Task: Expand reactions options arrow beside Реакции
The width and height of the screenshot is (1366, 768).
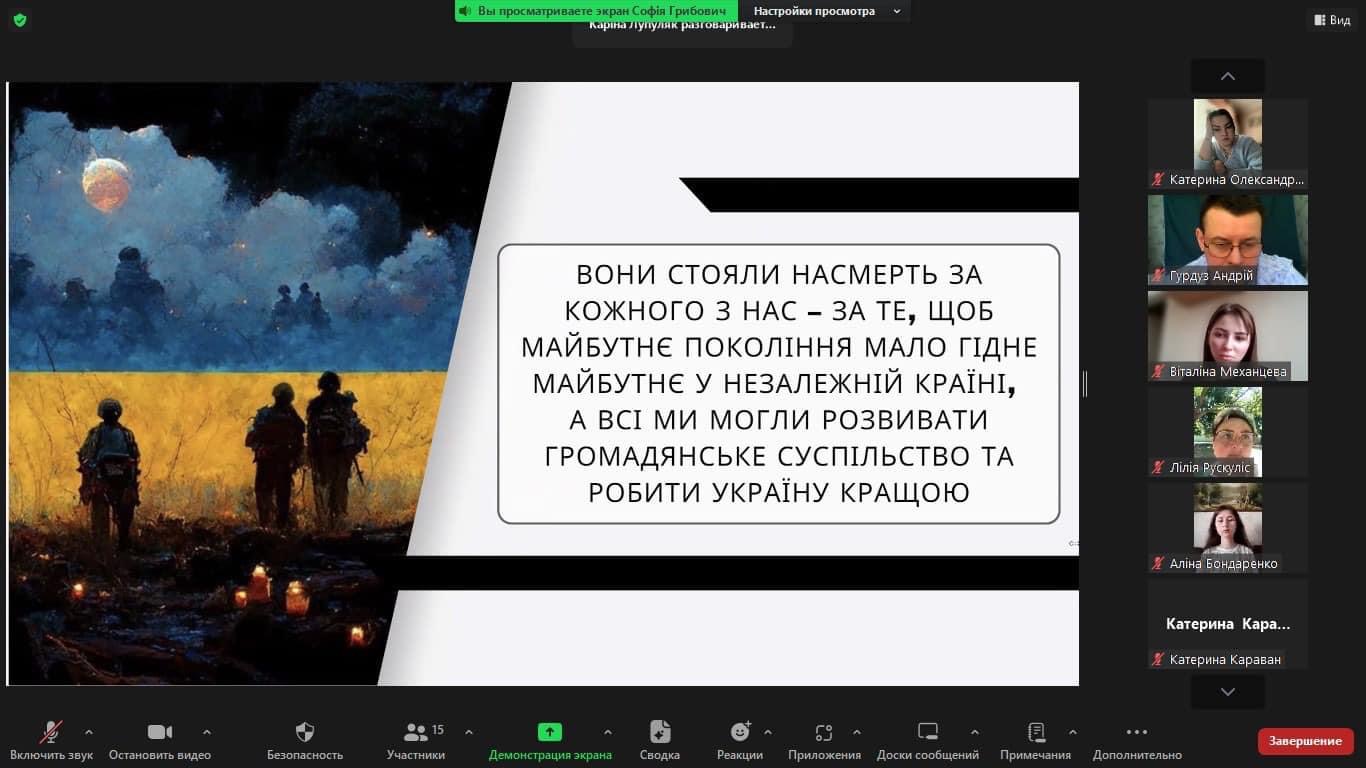Action: click(x=768, y=732)
